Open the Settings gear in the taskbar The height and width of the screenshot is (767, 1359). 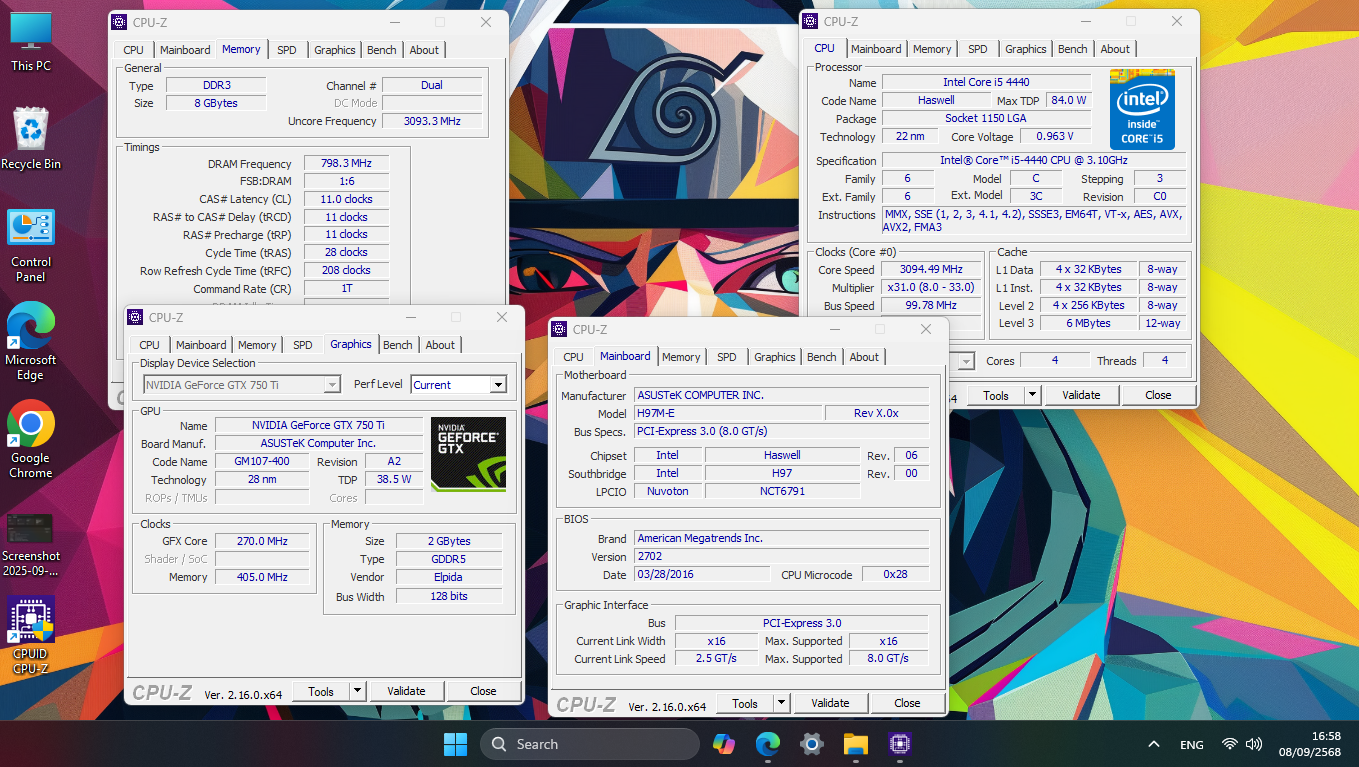(x=811, y=744)
